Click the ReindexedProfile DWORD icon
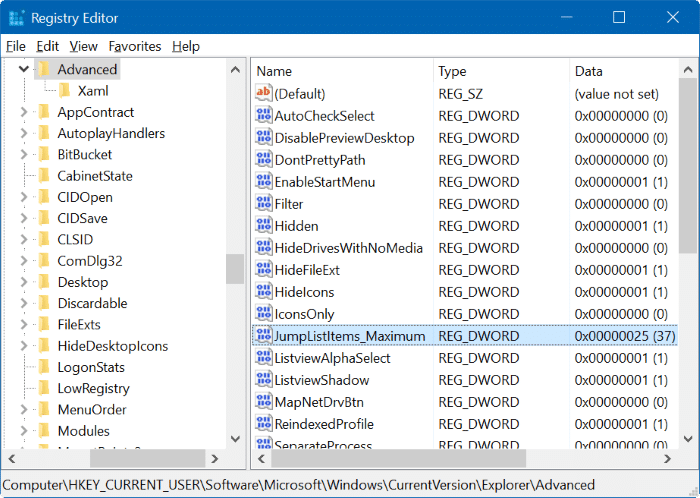The height and width of the screenshot is (498, 700). [263, 423]
